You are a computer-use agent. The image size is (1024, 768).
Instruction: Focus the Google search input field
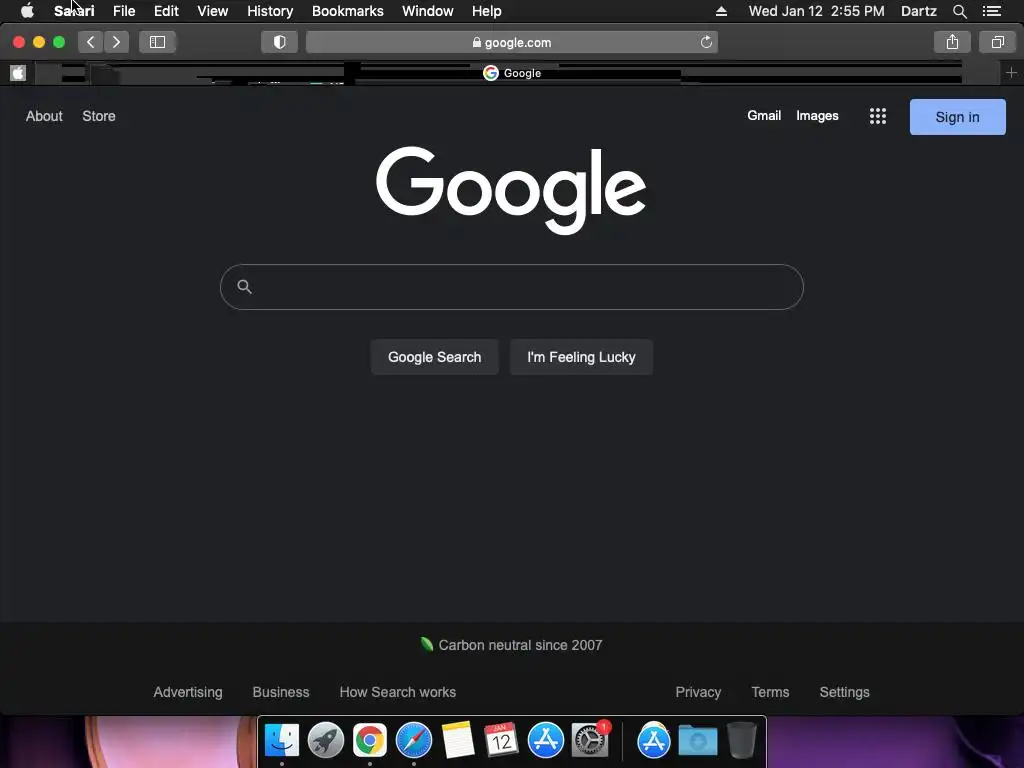[512, 287]
